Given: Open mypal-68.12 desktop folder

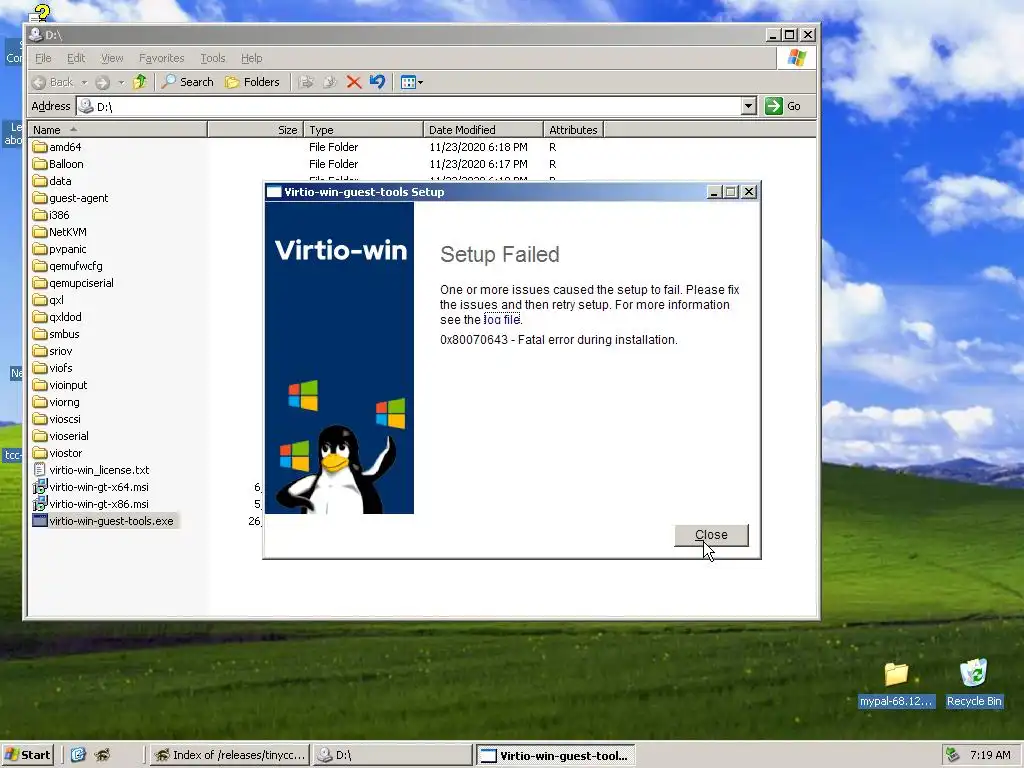Looking at the screenshot, I should click(896, 683).
